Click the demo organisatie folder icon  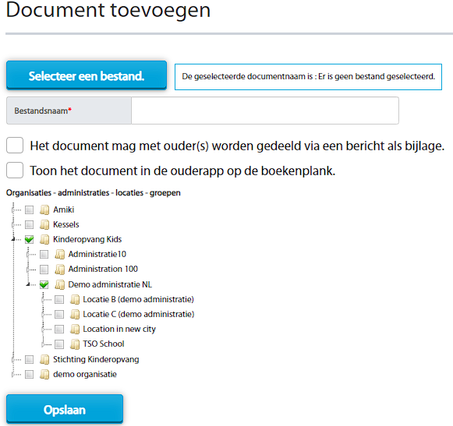[44, 374]
